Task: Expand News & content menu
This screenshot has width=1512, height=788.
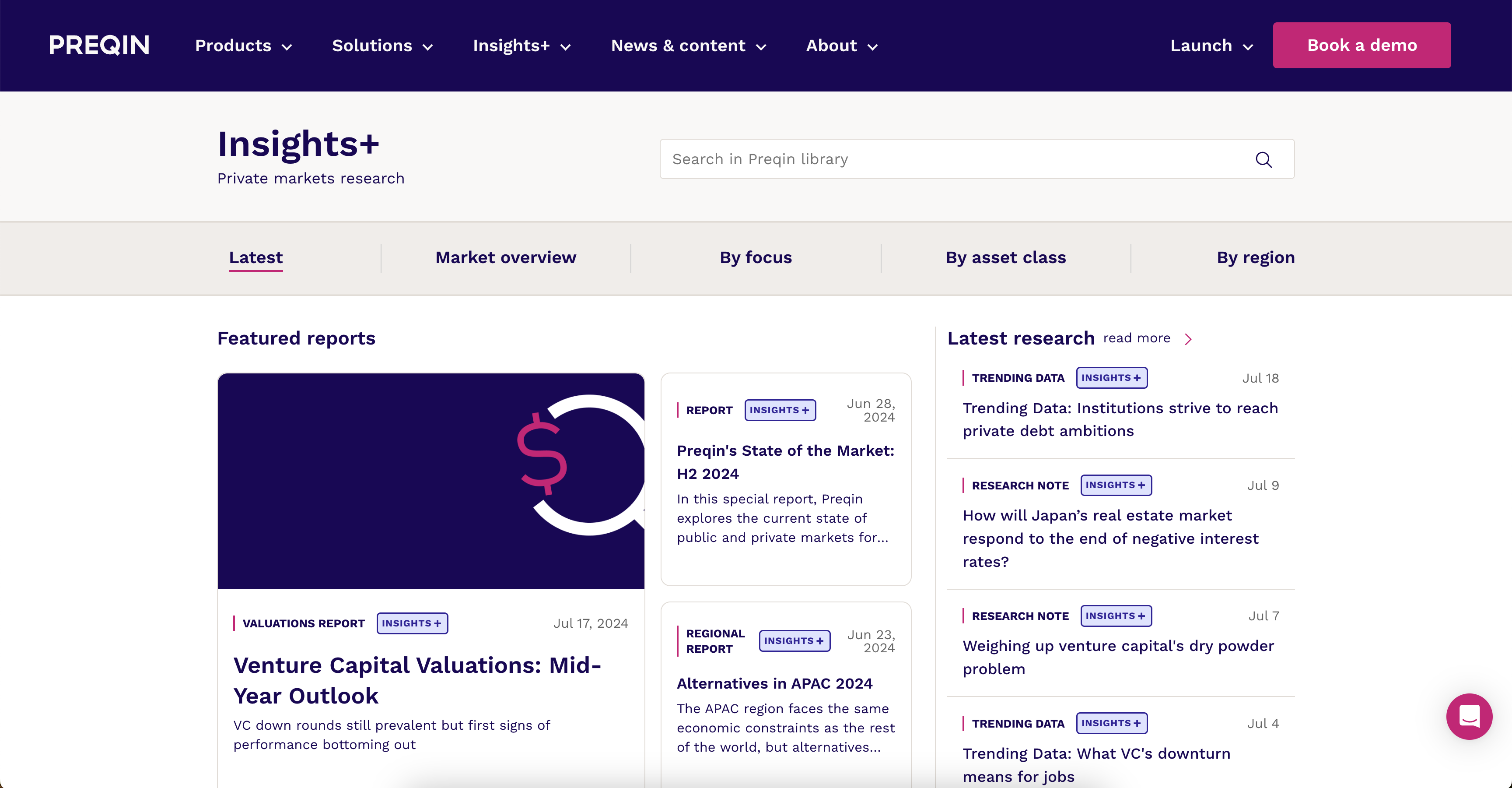Action: pyautogui.click(x=689, y=46)
